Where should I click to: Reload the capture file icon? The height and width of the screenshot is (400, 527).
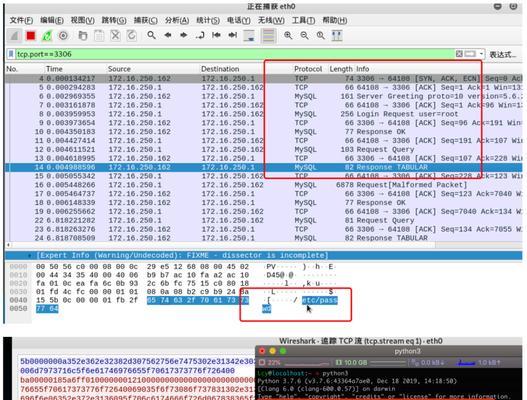[131, 35]
